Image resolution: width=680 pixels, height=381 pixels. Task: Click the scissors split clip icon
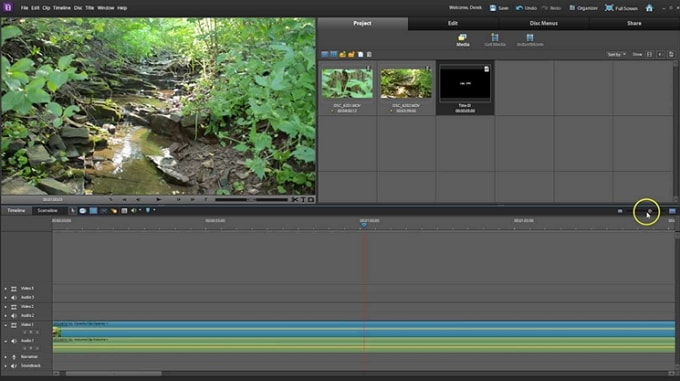coord(295,199)
